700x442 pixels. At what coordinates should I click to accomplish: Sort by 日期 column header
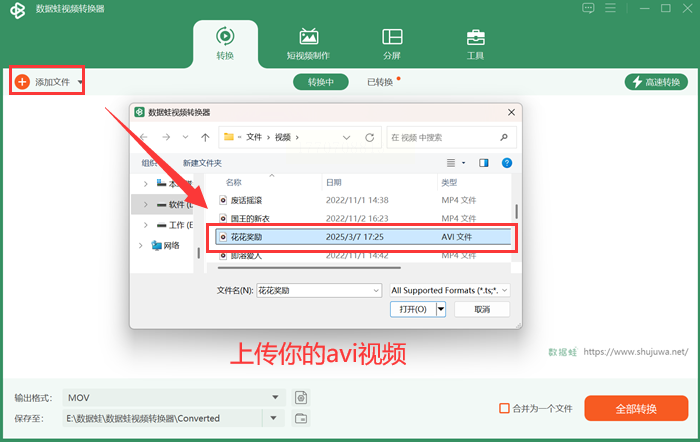pyautogui.click(x=333, y=182)
